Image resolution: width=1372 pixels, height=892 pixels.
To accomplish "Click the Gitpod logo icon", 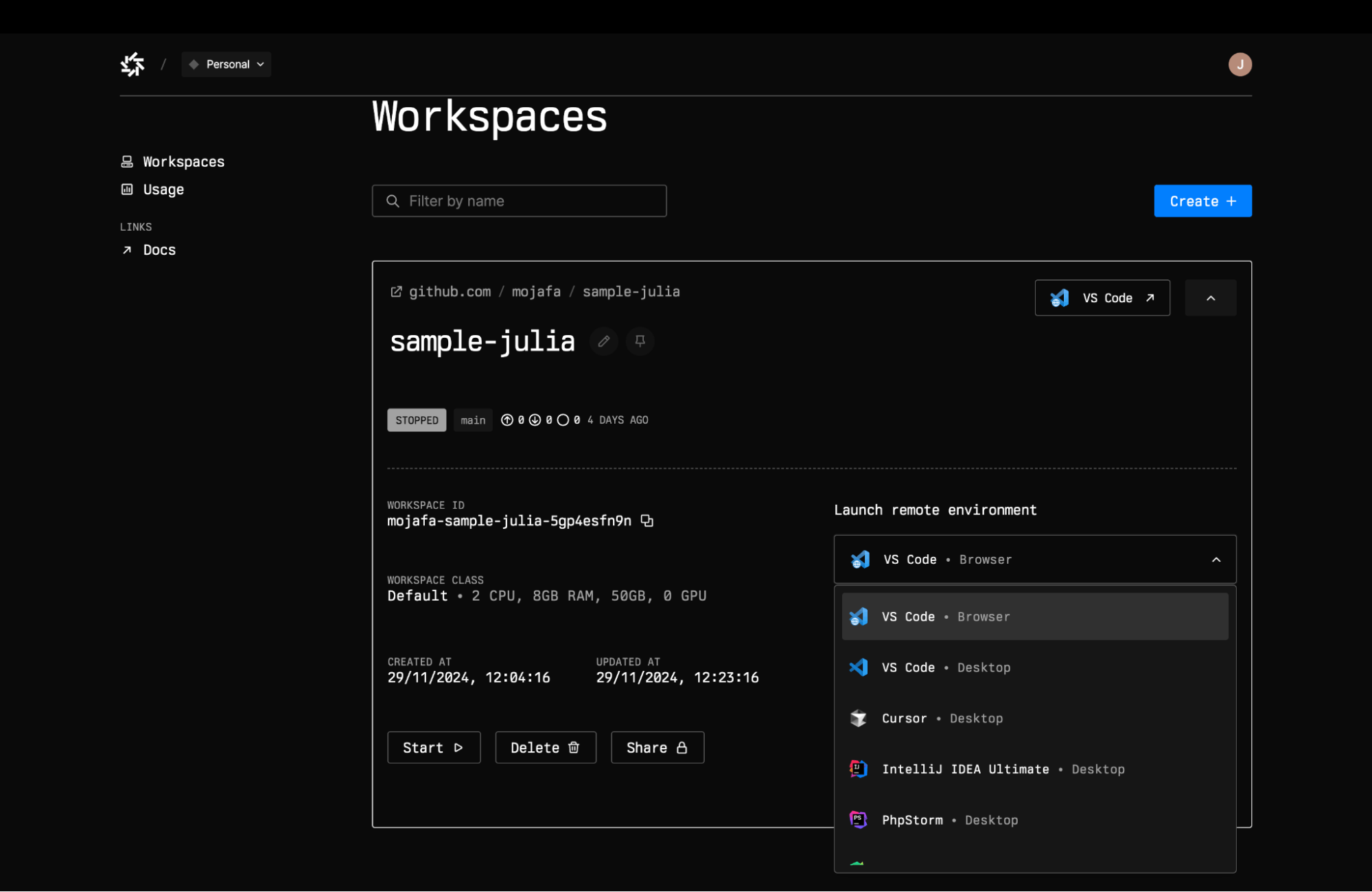I will (x=132, y=65).
